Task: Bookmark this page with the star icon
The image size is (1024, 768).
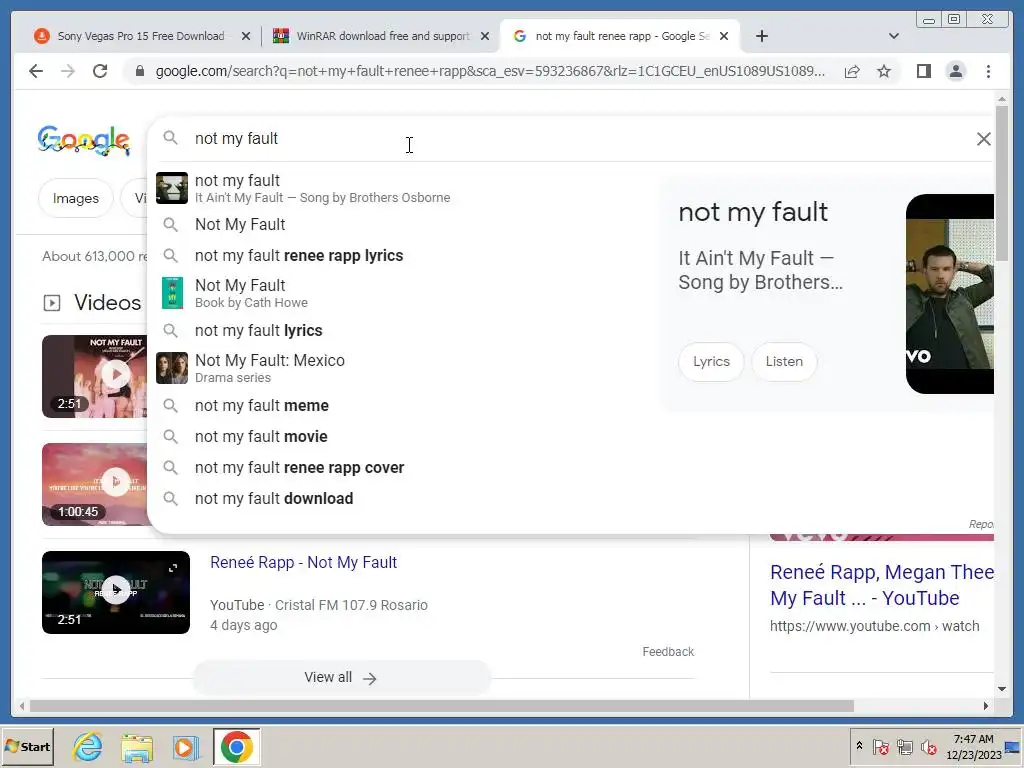Action: [884, 71]
